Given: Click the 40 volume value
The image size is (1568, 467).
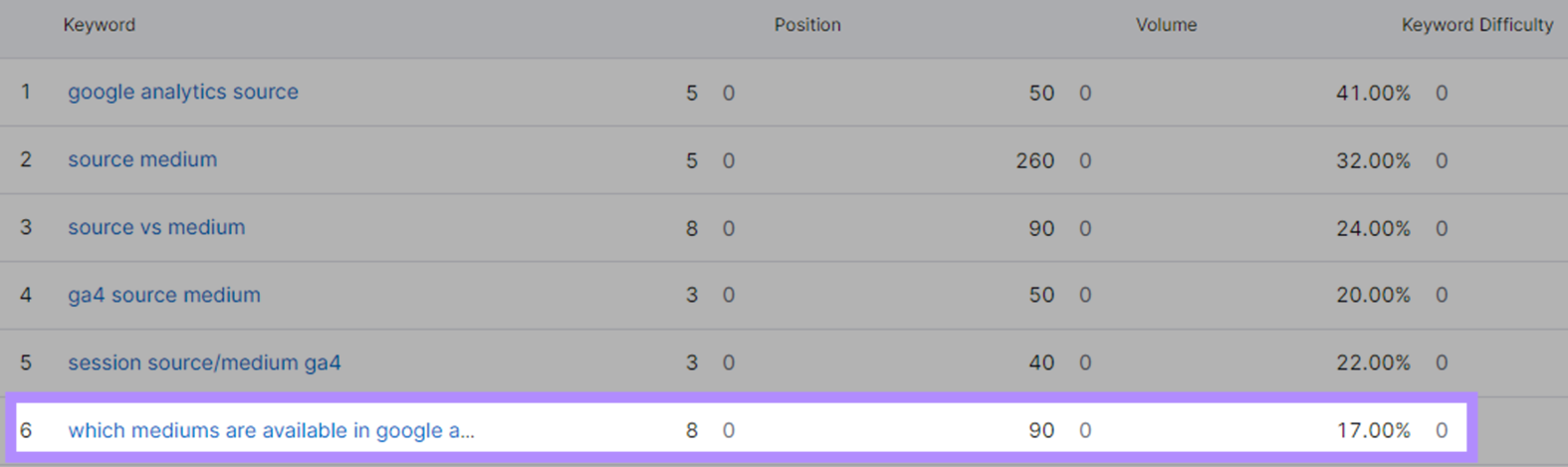Looking at the screenshot, I should coord(1041,362).
